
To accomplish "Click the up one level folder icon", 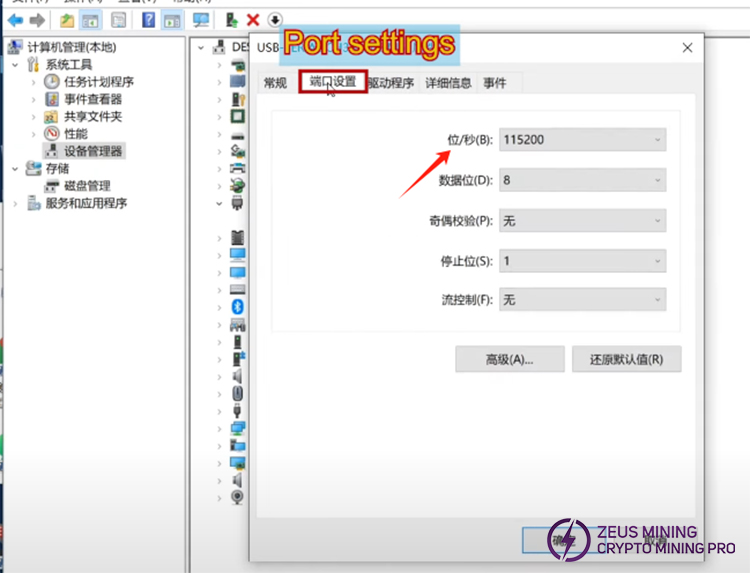I will [67, 20].
